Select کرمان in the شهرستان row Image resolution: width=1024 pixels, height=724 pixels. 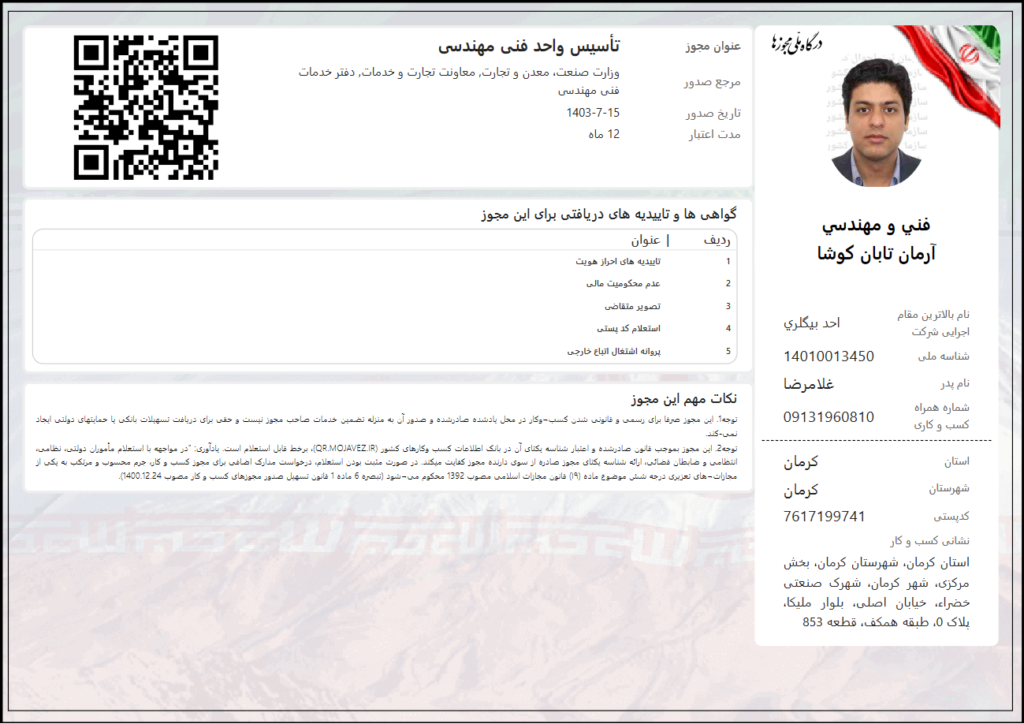coord(801,490)
